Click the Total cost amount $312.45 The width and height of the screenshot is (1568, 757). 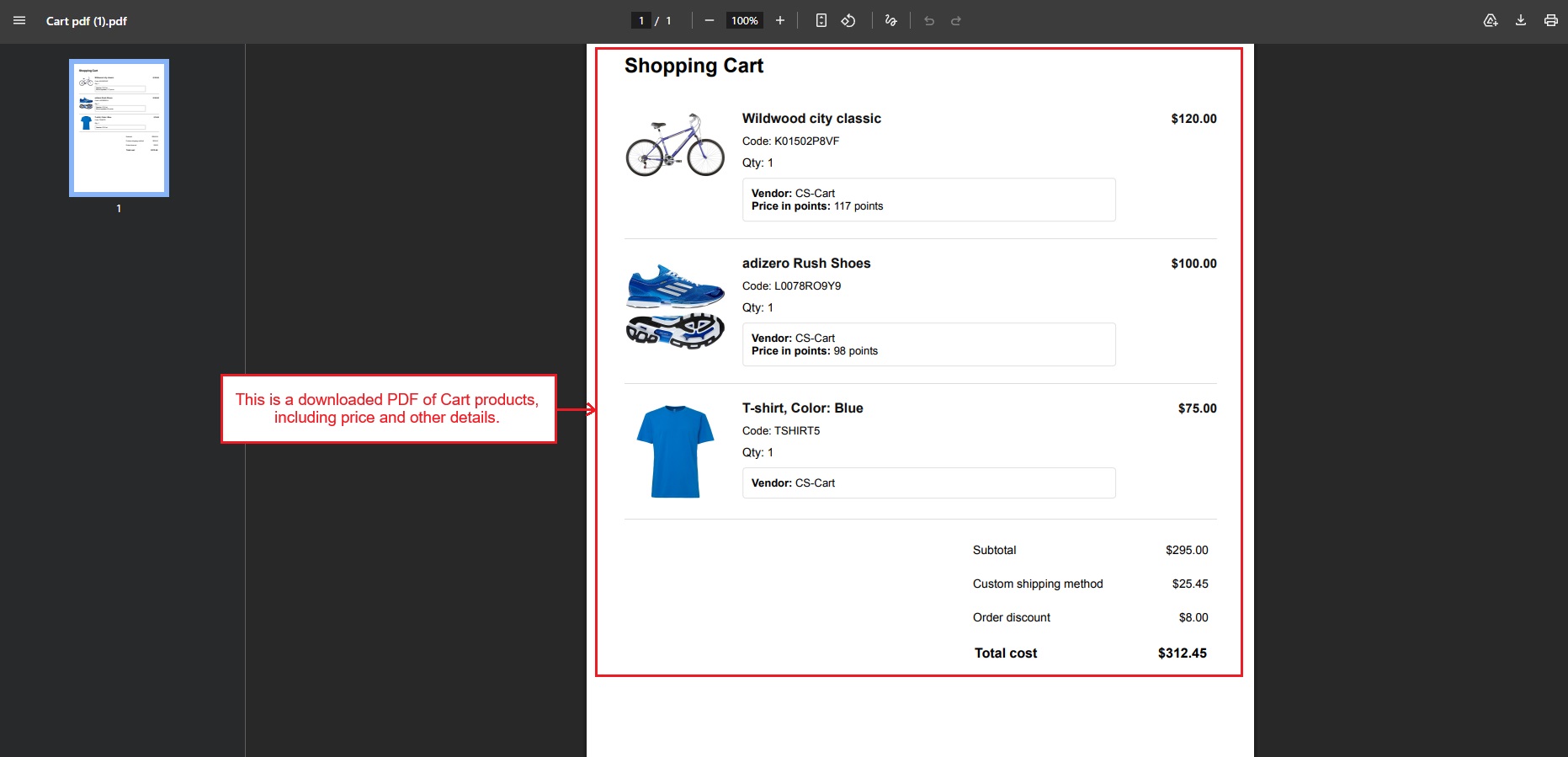pos(1182,653)
